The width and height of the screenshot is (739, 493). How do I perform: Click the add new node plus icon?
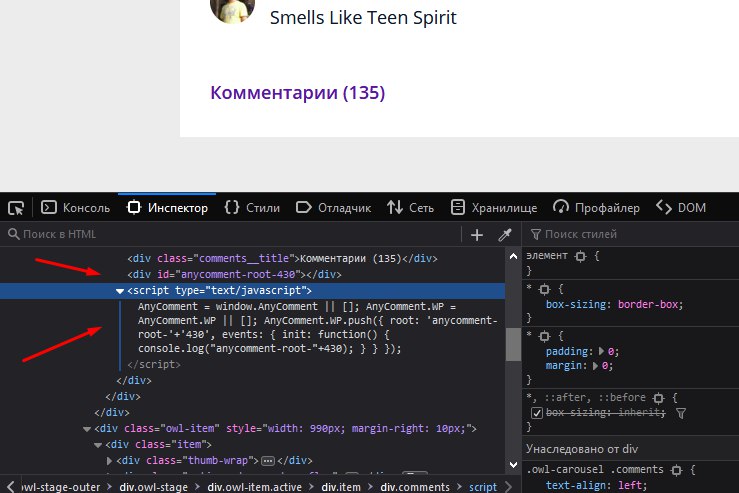(477, 235)
